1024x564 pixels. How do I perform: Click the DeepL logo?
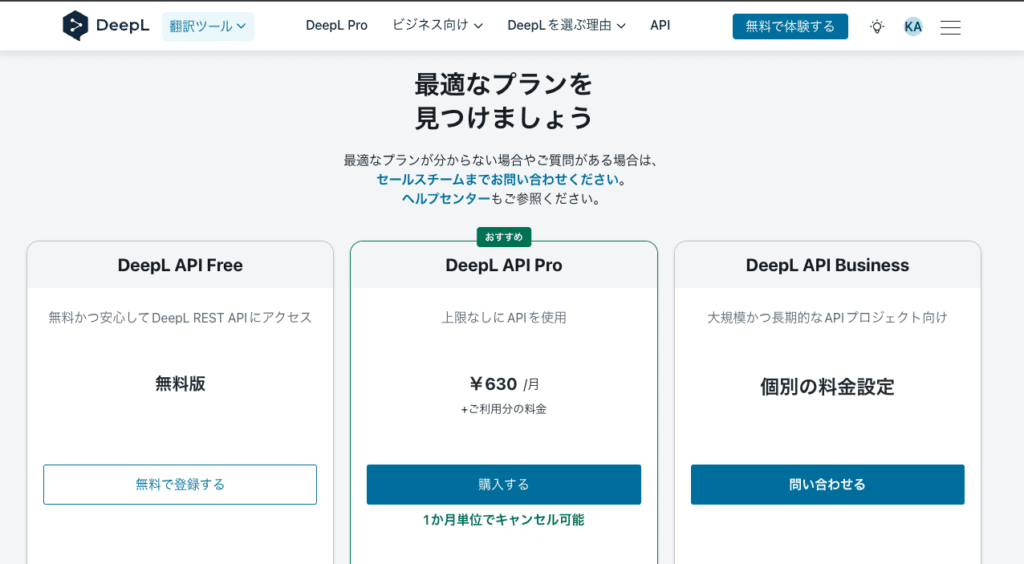point(106,26)
